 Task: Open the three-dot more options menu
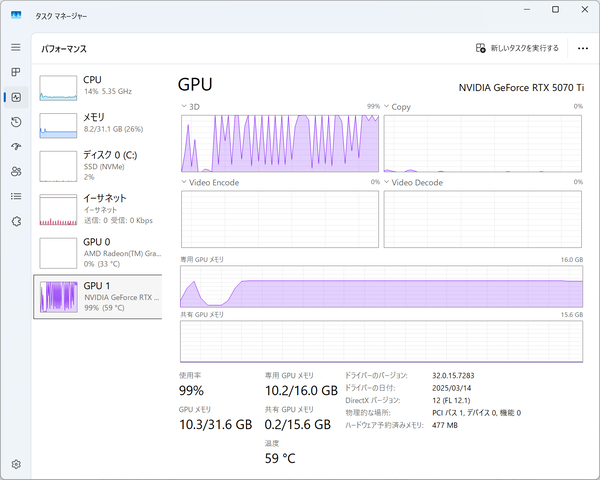pyautogui.click(x=582, y=47)
